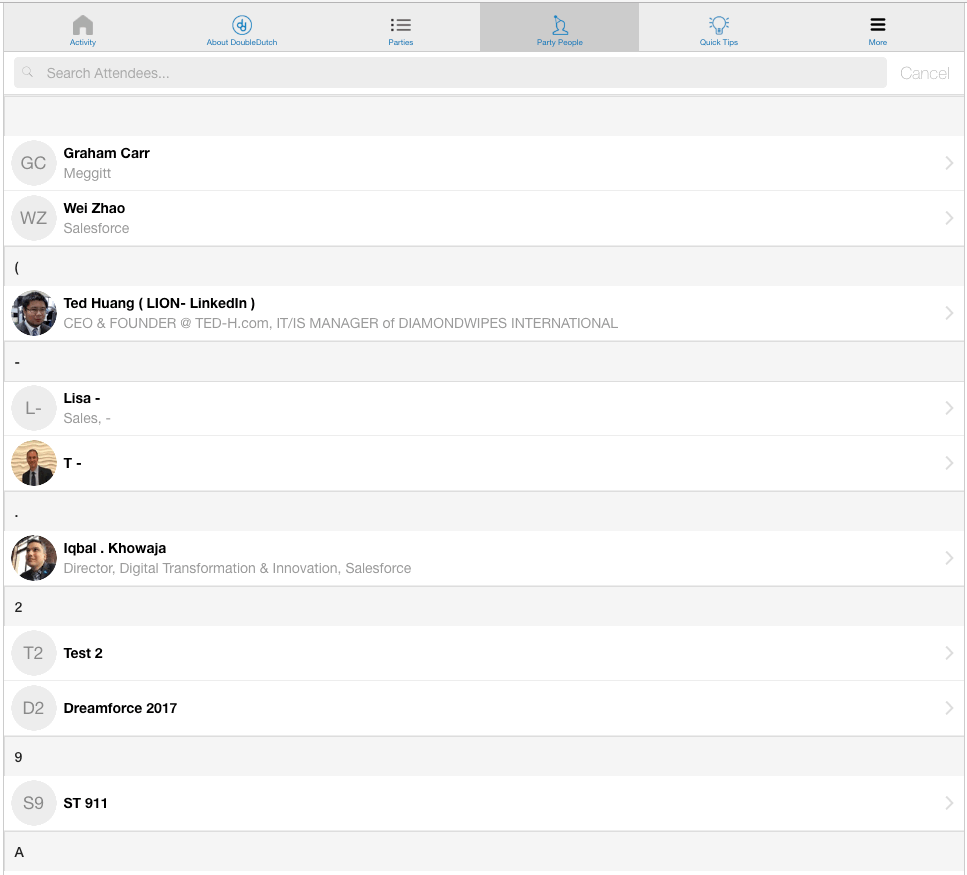The height and width of the screenshot is (875, 967).
Task: Click Iqbal Khowaja's profile photo
Action: (x=34, y=557)
